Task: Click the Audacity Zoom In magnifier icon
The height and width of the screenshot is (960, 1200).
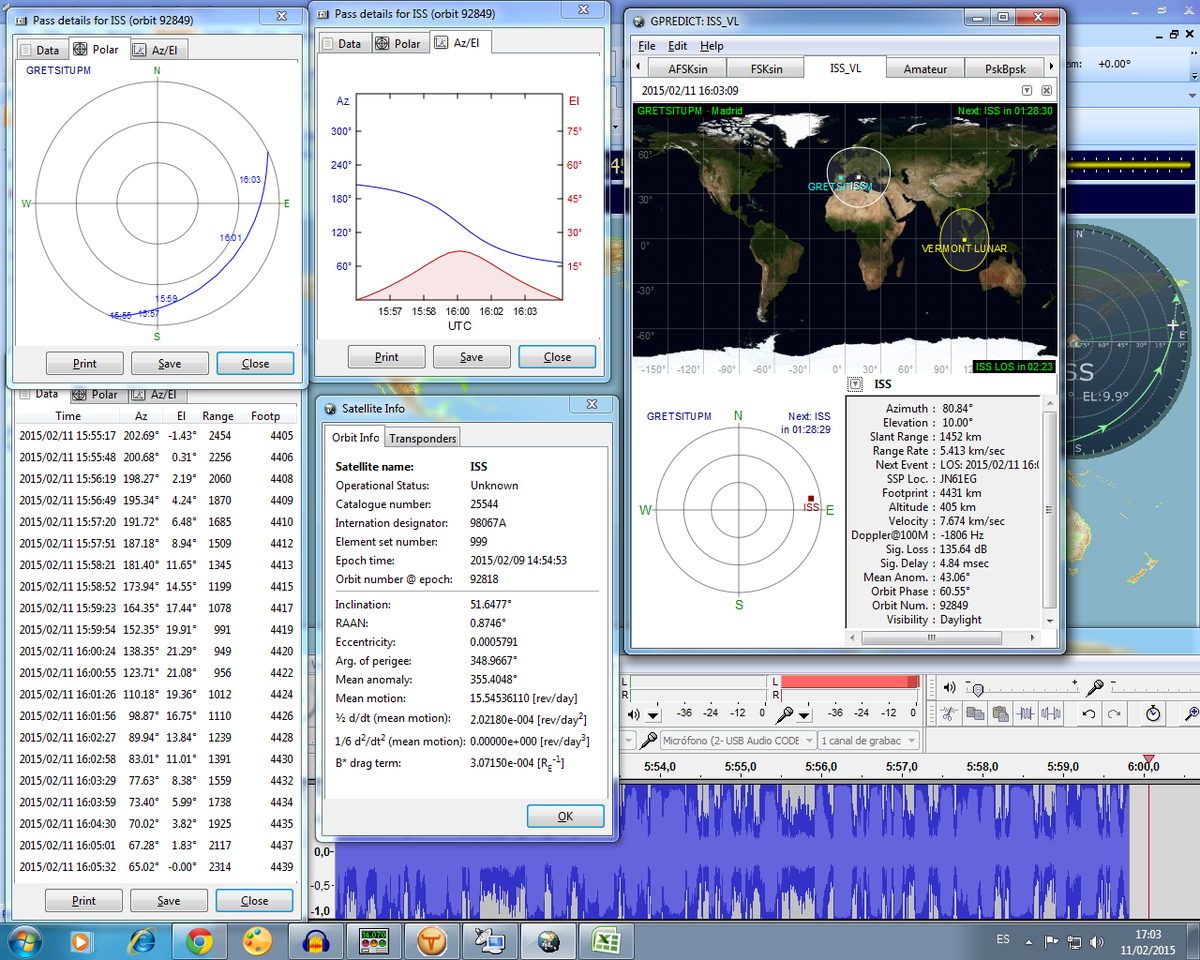Action: pyautogui.click(x=1191, y=714)
